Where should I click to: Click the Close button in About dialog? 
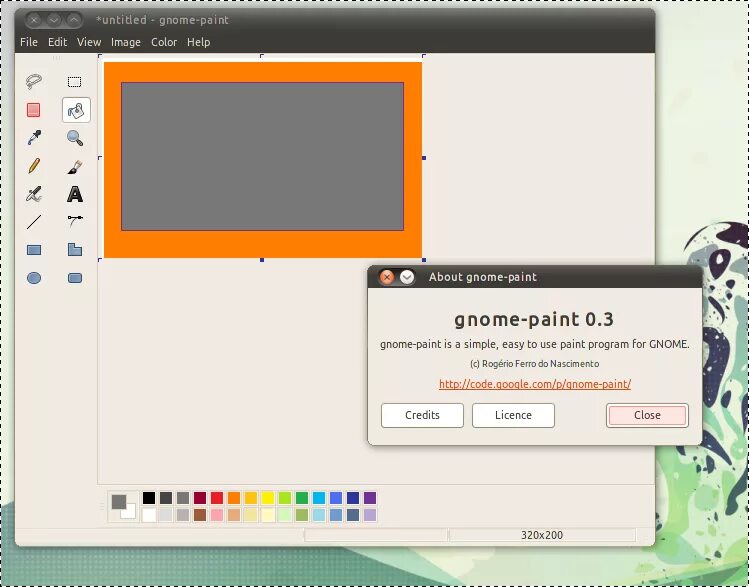click(x=647, y=415)
